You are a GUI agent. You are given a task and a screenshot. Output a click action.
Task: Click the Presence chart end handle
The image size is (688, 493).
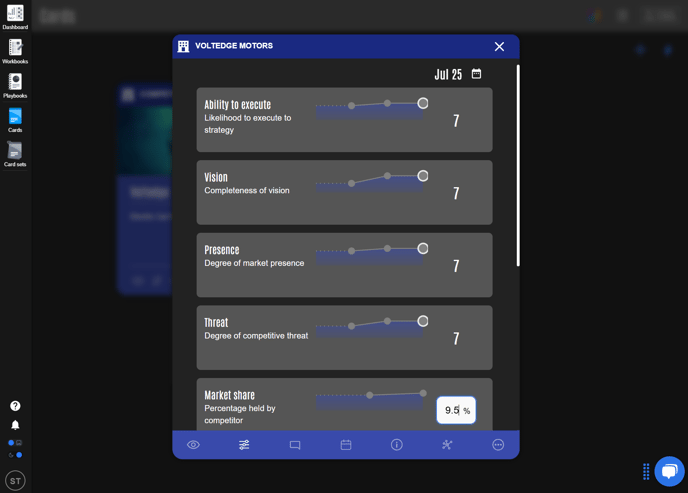coord(423,249)
